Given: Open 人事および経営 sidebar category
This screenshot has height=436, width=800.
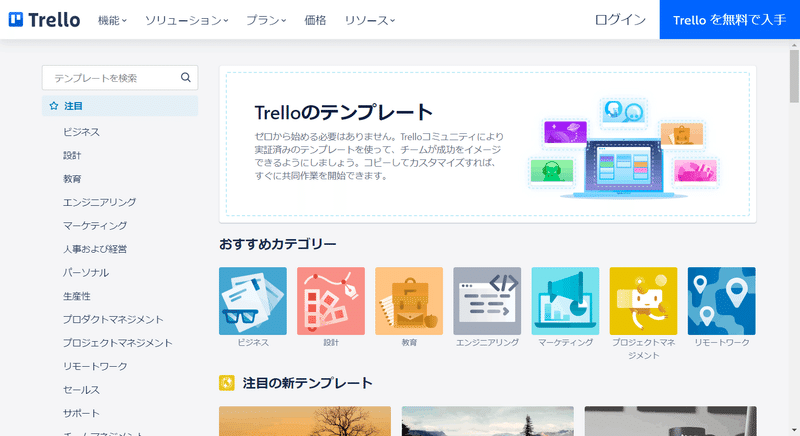Looking at the screenshot, I should point(95,249).
